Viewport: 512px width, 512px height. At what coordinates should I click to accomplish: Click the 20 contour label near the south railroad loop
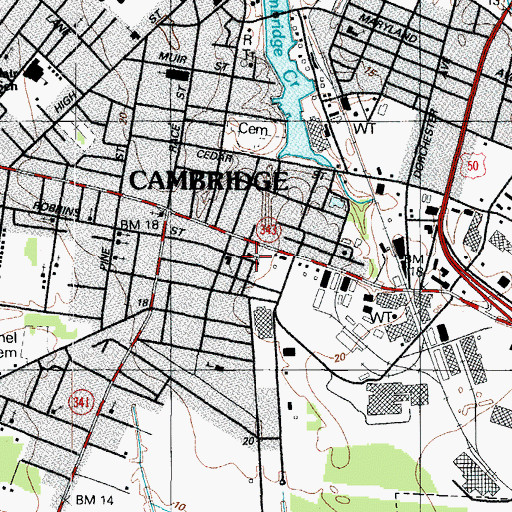[340, 358]
